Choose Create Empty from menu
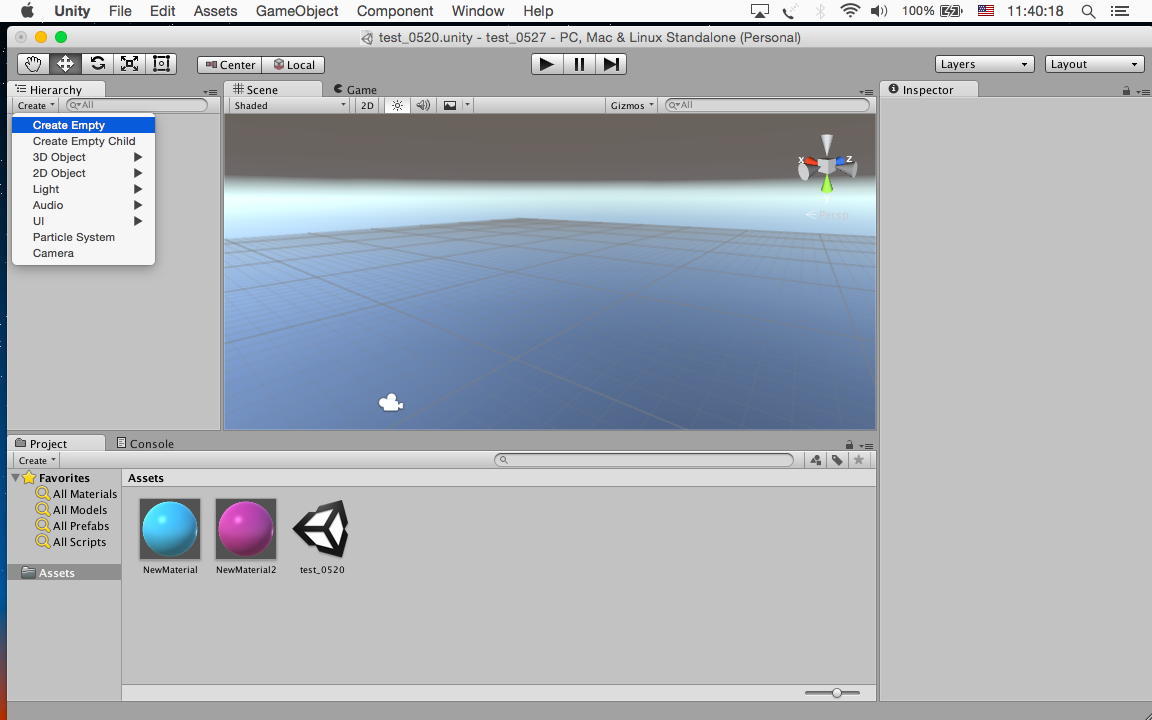The height and width of the screenshot is (720, 1152). pyautogui.click(x=84, y=125)
